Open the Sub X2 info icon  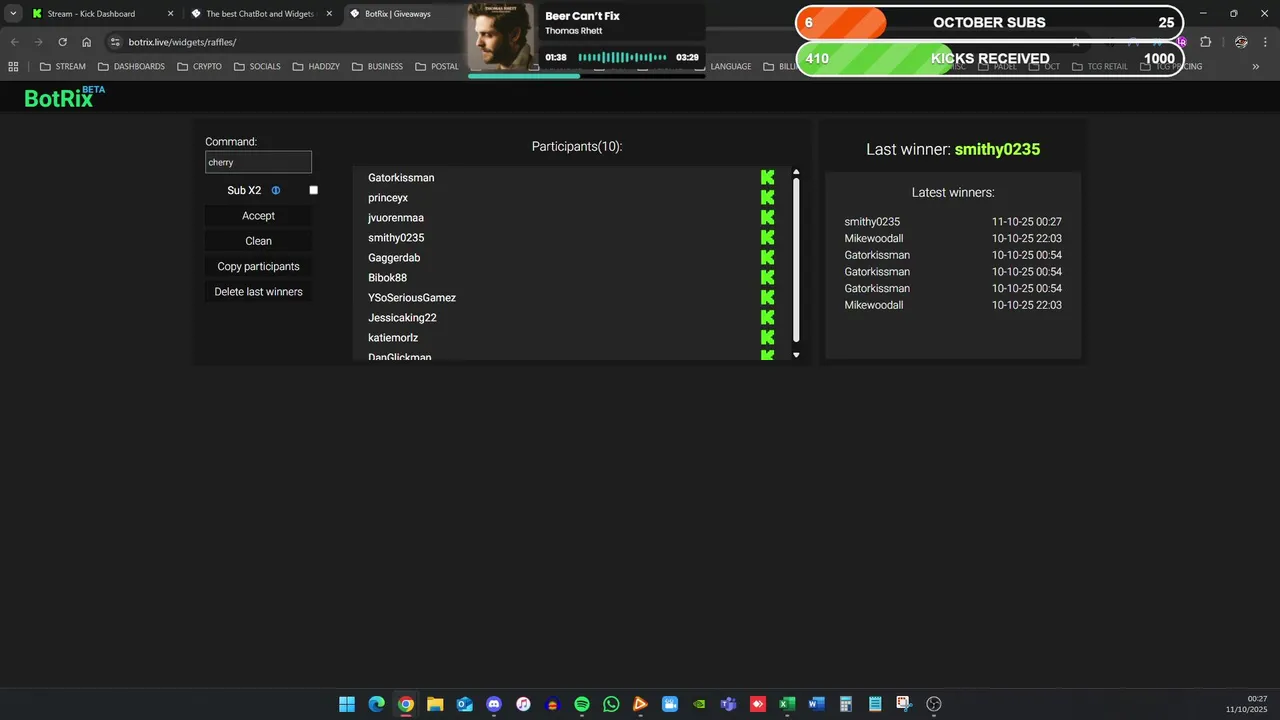[x=276, y=190]
